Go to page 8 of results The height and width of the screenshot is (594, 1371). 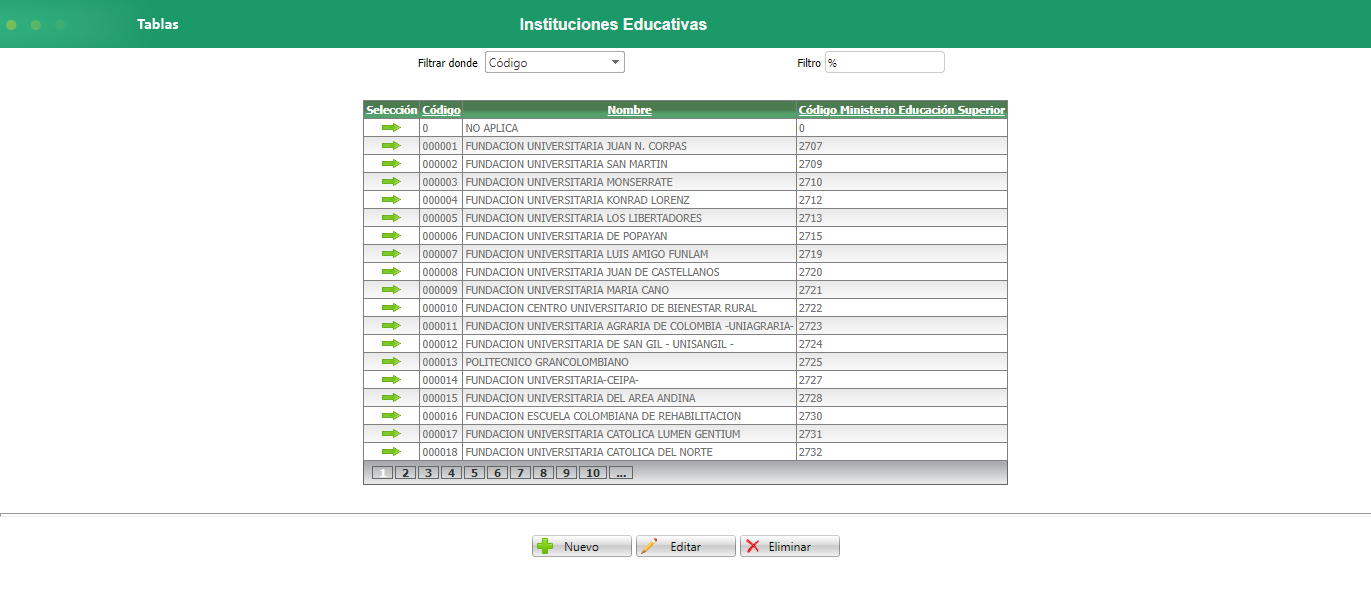tap(543, 473)
